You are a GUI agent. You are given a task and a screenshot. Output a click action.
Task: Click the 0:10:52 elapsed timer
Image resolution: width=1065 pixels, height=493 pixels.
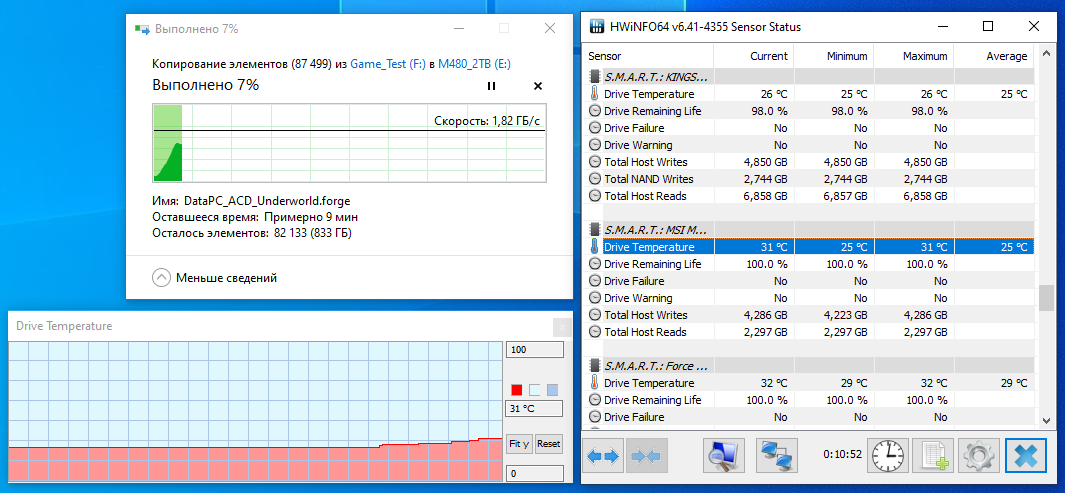coord(842,454)
